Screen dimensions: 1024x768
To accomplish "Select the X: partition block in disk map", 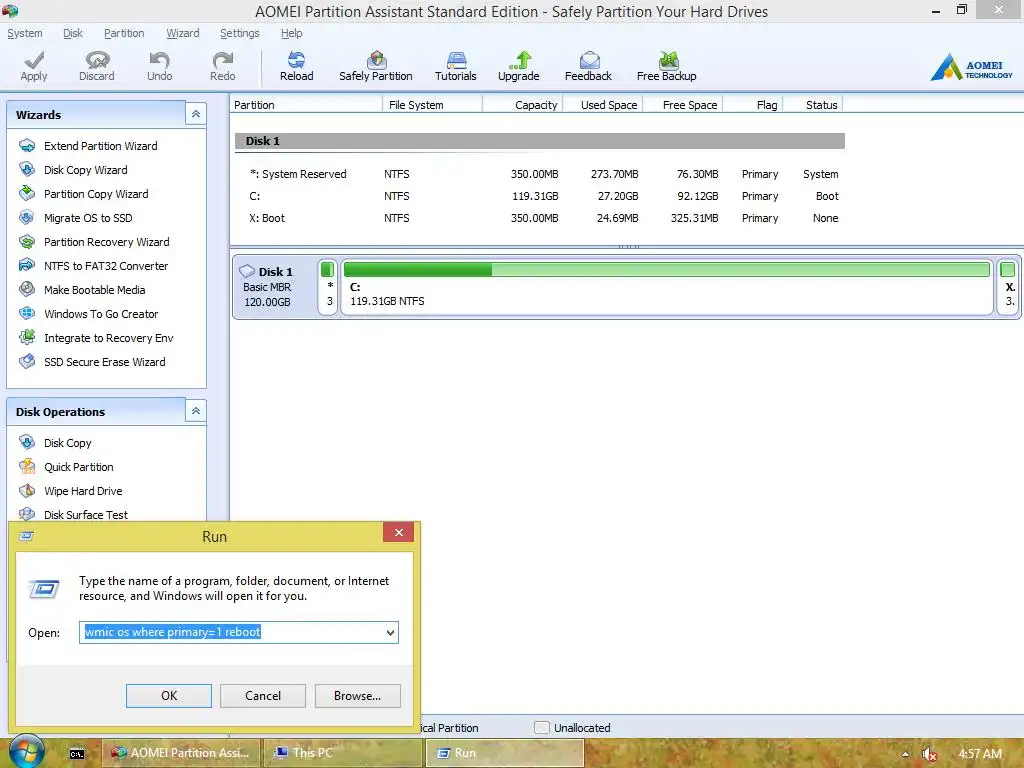I will coord(1008,287).
